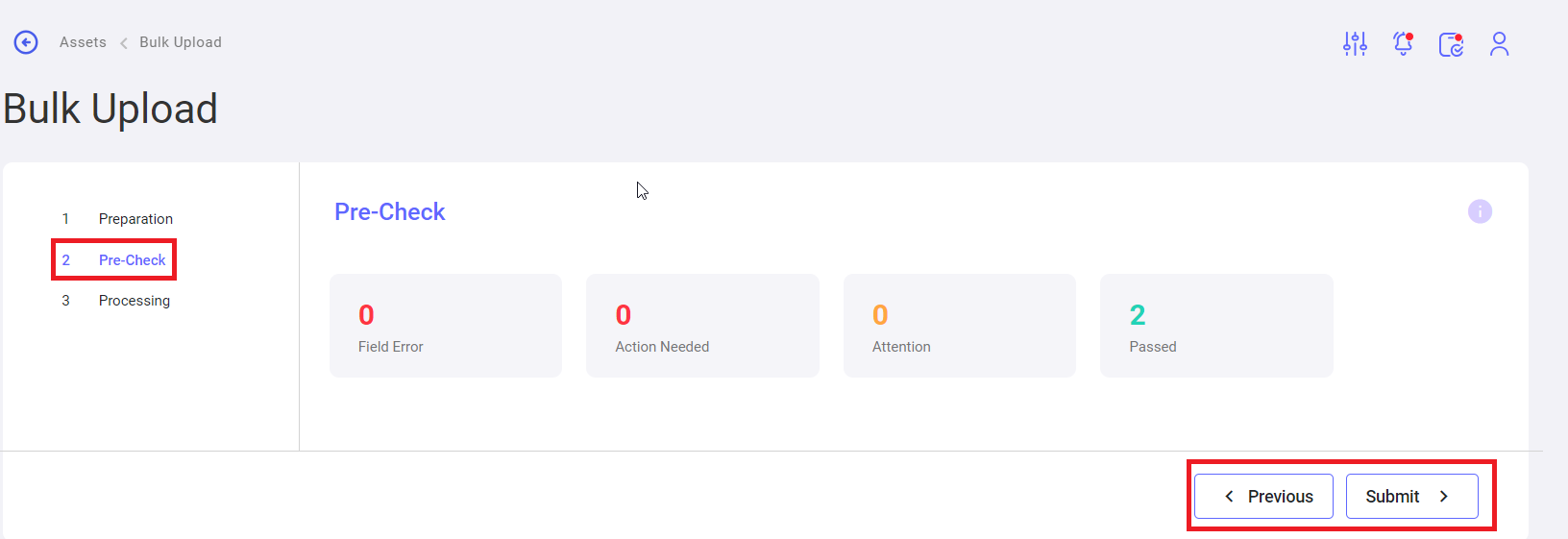Open the tasks calendar check icon
Image resolution: width=1568 pixels, height=539 pixels.
[x=1451, y=44]
